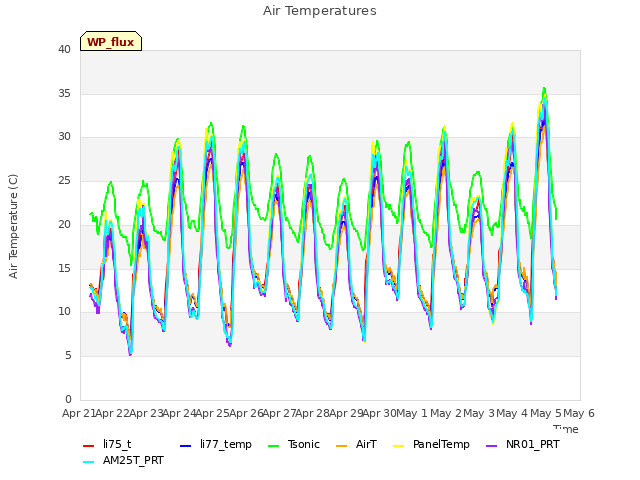The width and height of the screenshot is (640, 480).
Task: Click the Apr 27 x-axis date label
Action: (279, 413)
